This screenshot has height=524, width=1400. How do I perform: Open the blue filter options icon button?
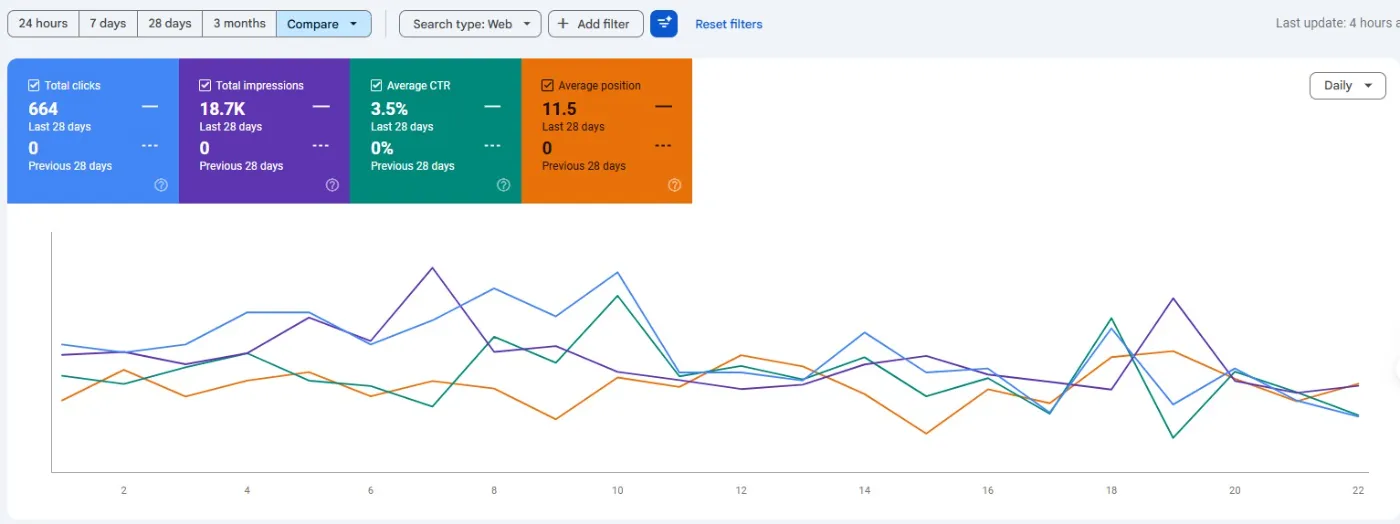(664, 24)
